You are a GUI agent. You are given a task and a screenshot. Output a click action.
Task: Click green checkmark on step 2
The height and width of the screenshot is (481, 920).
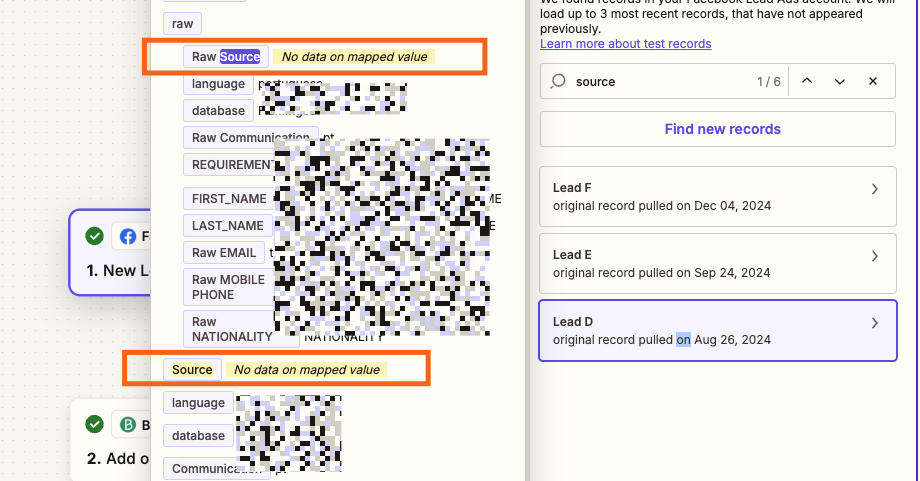[94, 424]
